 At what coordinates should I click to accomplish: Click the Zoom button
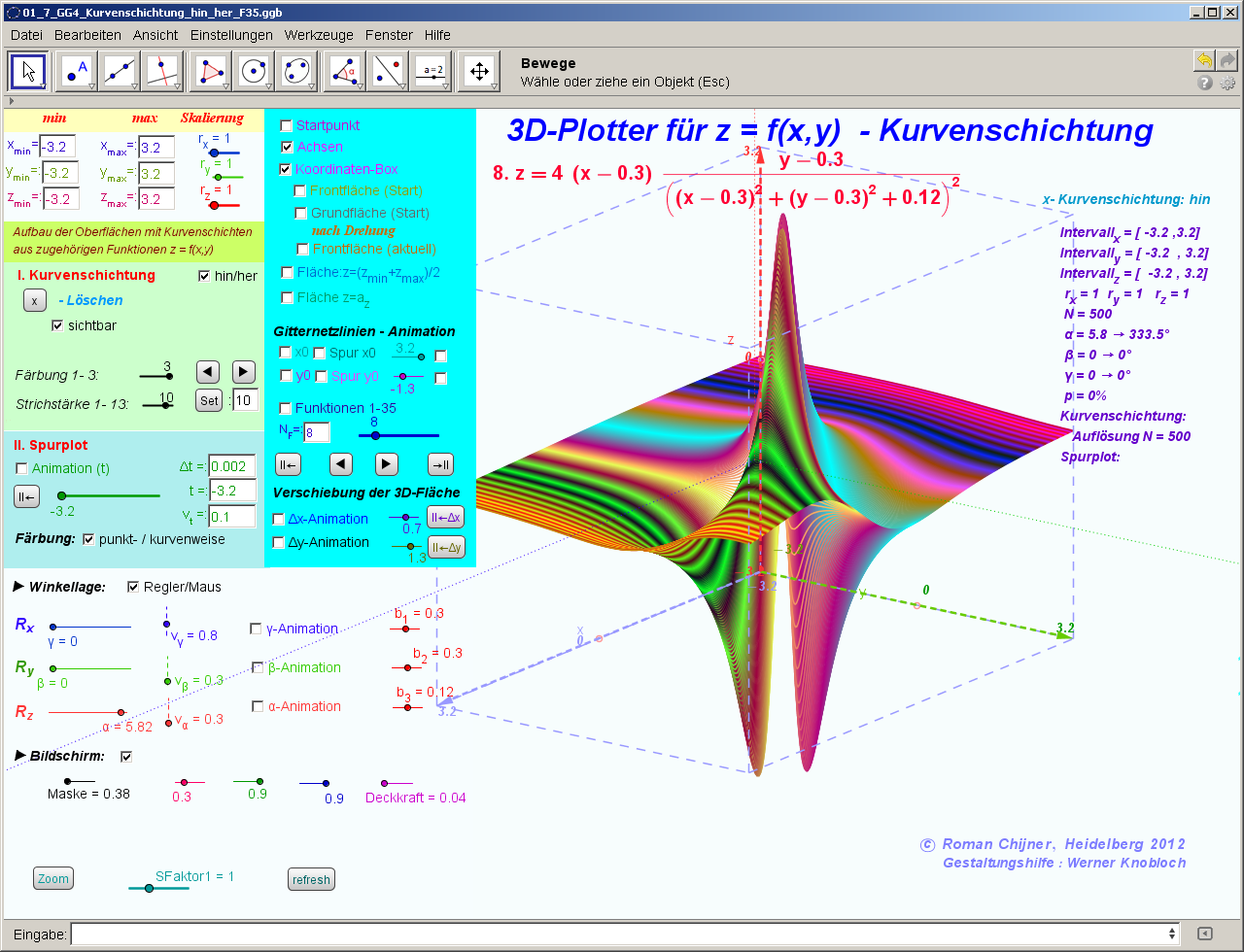tap(53, 879)
